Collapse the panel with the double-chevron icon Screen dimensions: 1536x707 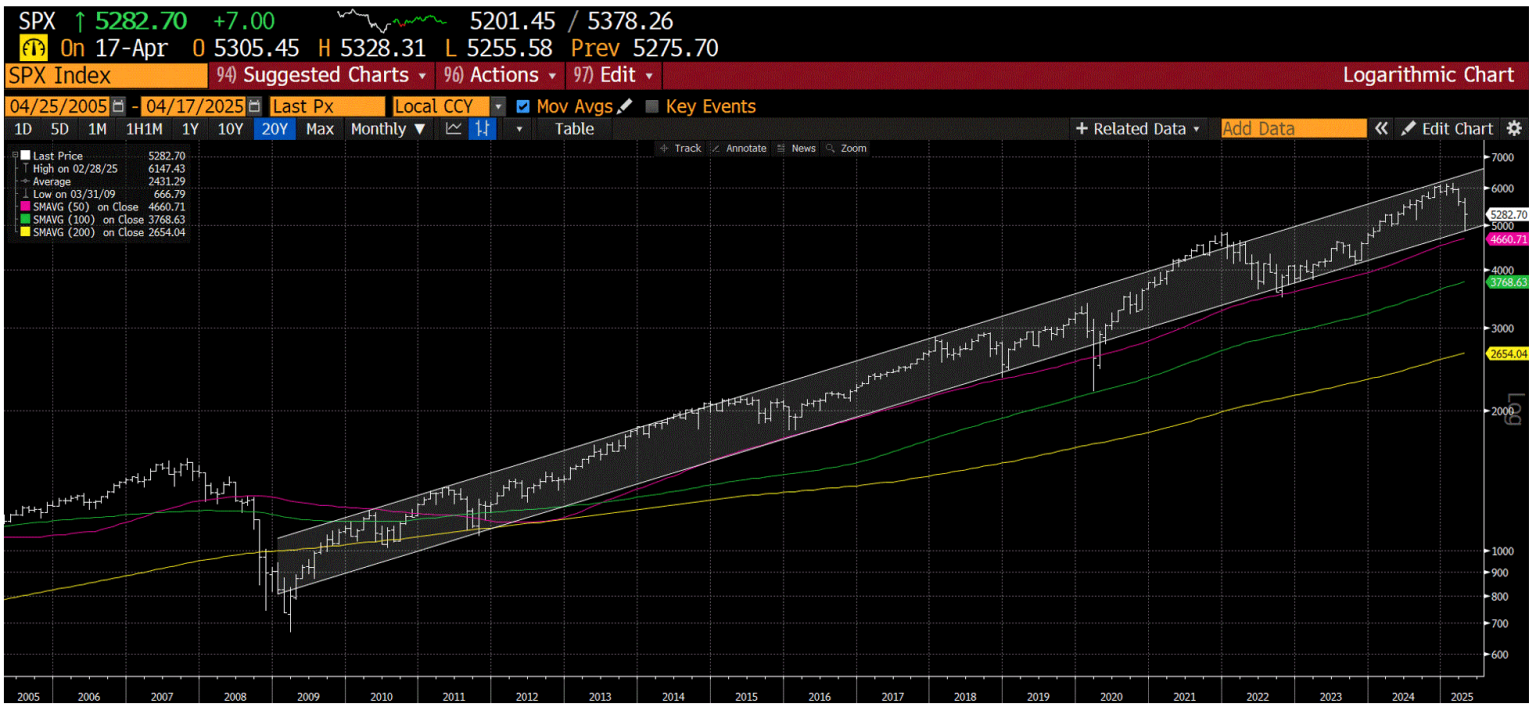[x=1382, y=128]
